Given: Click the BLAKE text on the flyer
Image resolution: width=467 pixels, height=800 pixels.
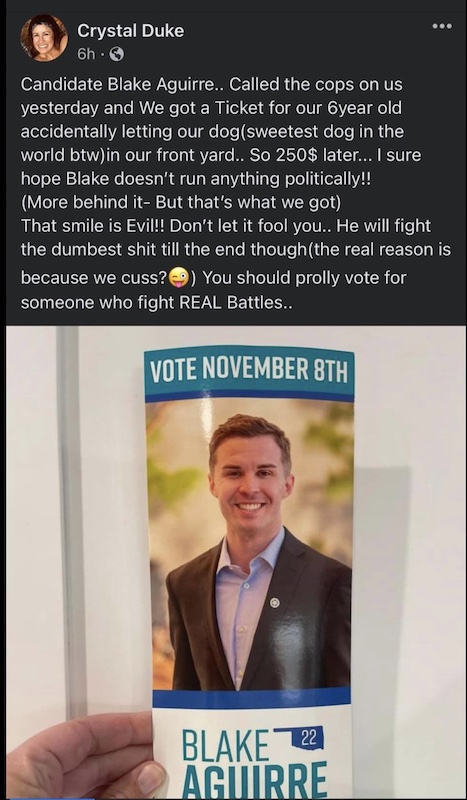Looking at the screenshot, I should (x=225, y=746).
